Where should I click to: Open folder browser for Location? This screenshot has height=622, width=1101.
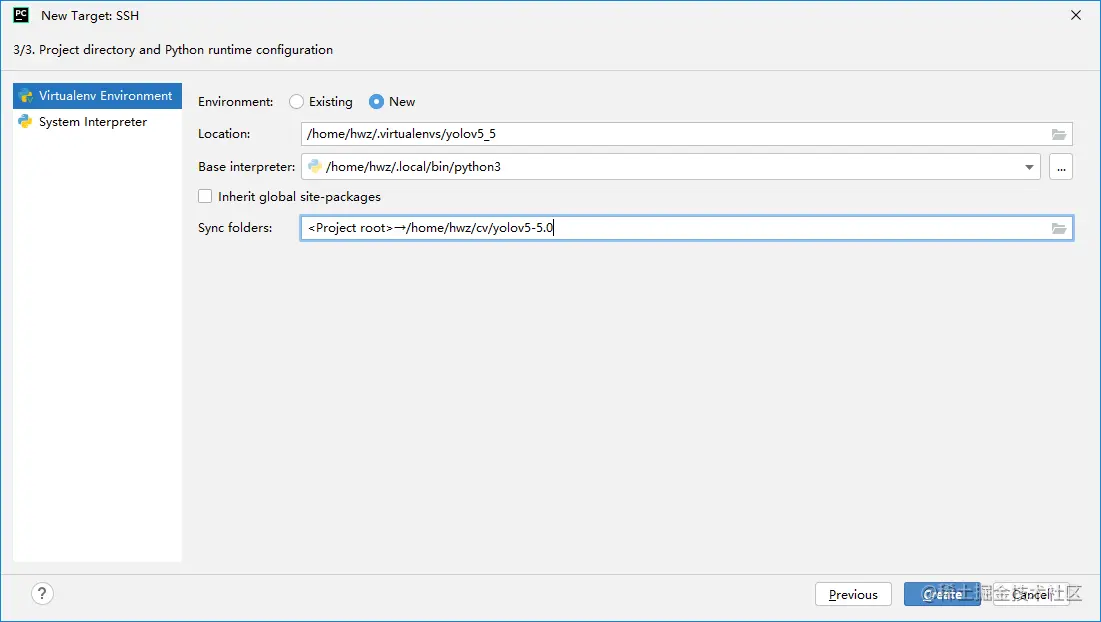point(1059,134)
